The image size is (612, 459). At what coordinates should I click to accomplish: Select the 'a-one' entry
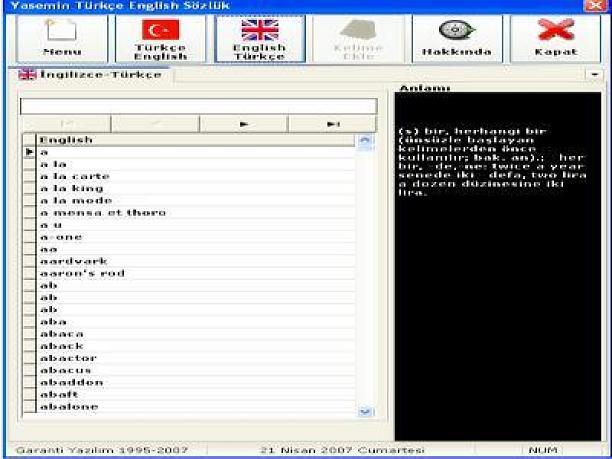click(x=195, y=237)
